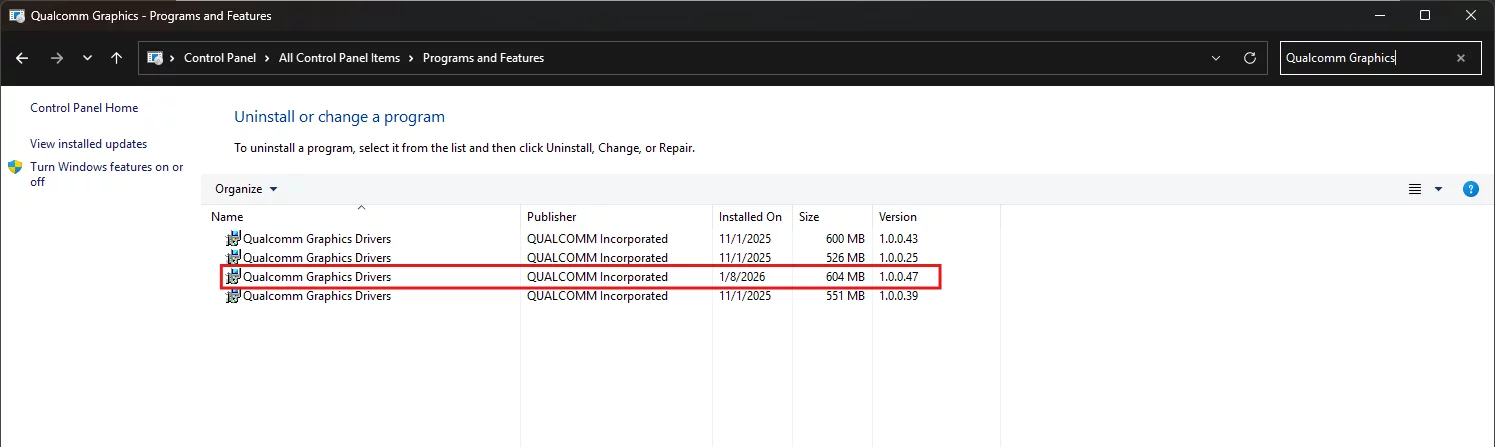Screen dimensions: 1495x447
Task: Clear the Qualcomm Graphics search text
Action: click(x=1461, y=58)
